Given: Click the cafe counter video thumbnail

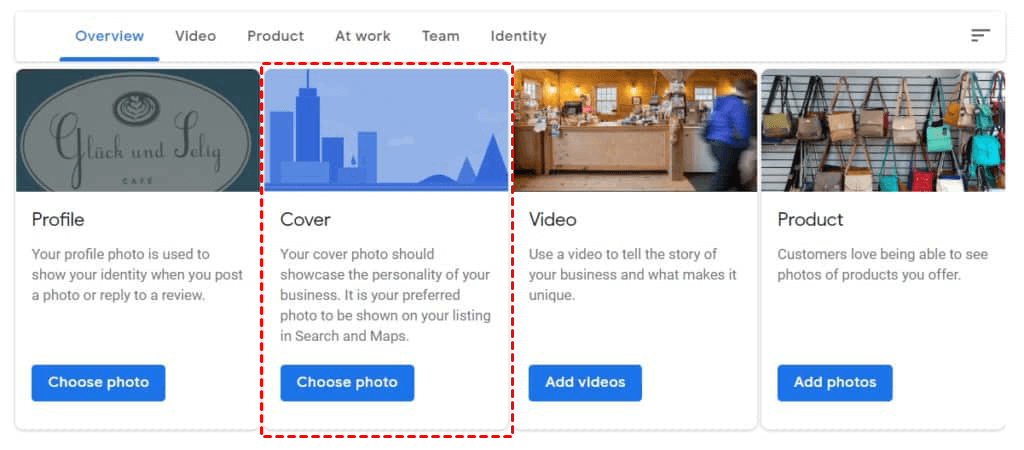Looking at the screenshot, I should 635,130.
